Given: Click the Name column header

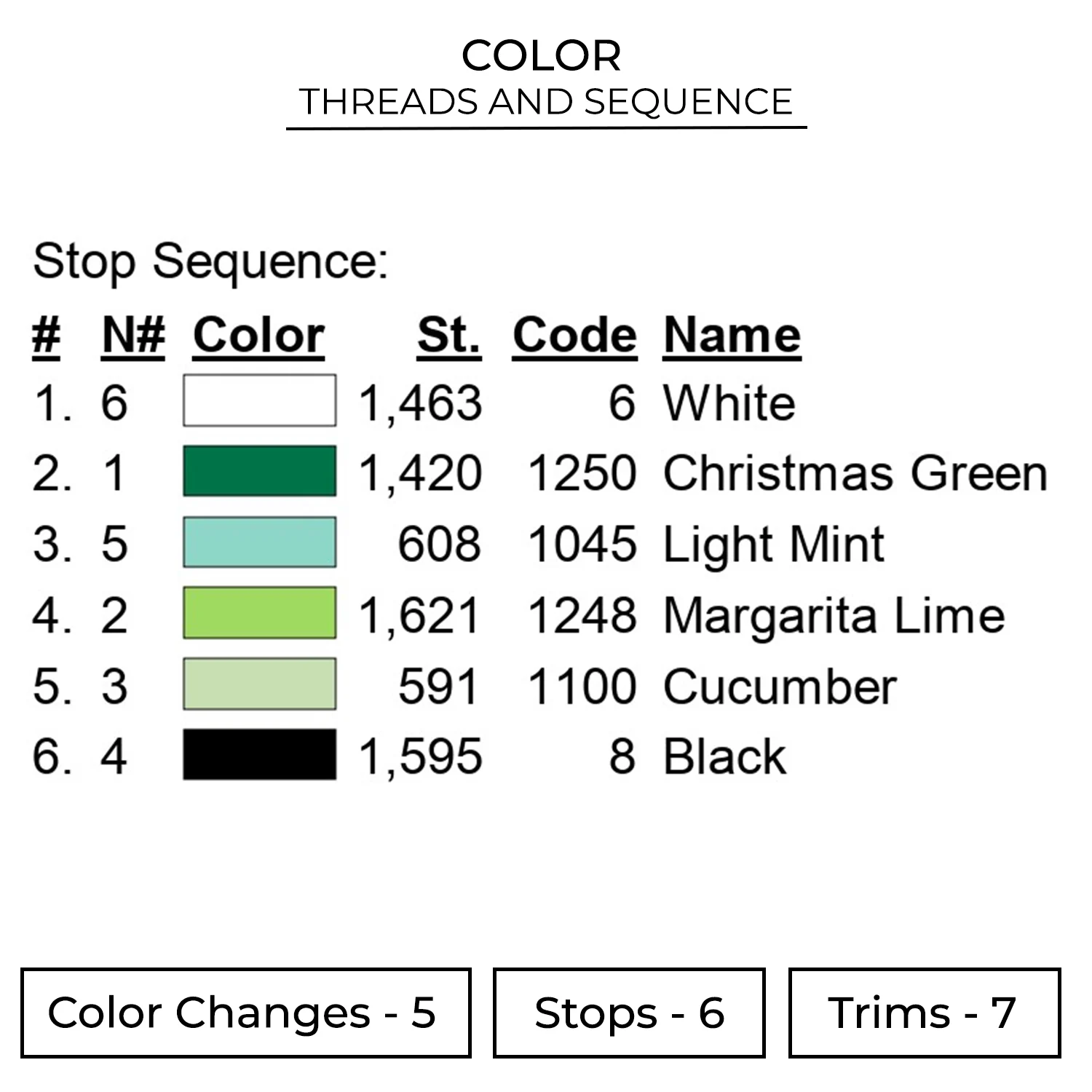Looking at the screenshot, I should [x=732, y=336].
